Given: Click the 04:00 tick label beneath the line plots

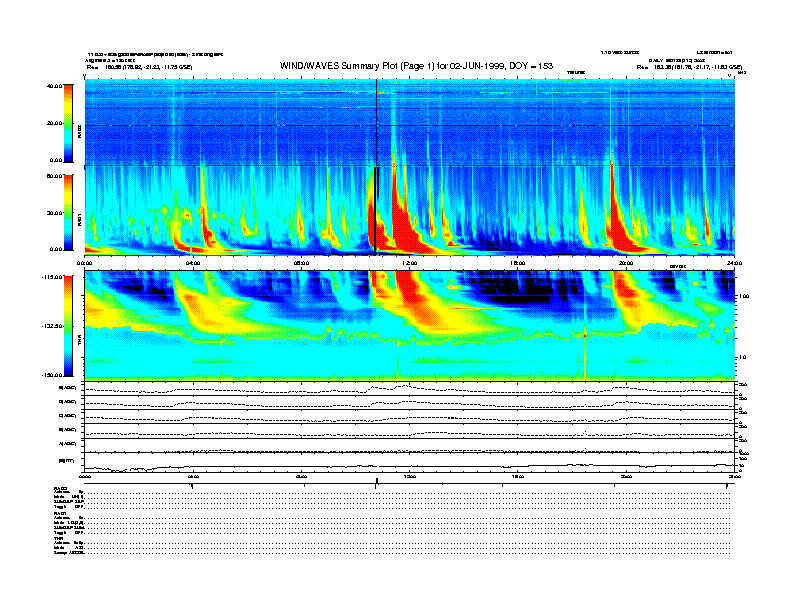Looking at the screenshot, I should (193, 476).
